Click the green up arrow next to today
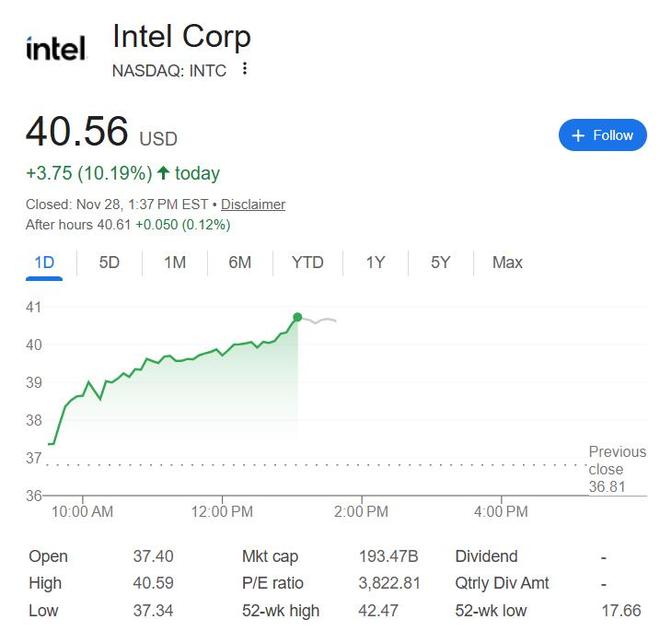 tap(163, 173)
